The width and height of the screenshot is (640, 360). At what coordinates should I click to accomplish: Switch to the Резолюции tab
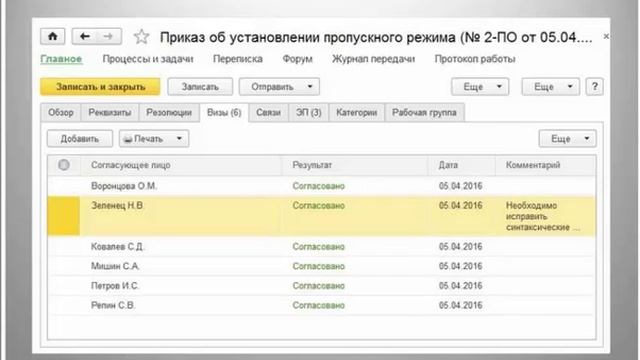click(169, 112)
